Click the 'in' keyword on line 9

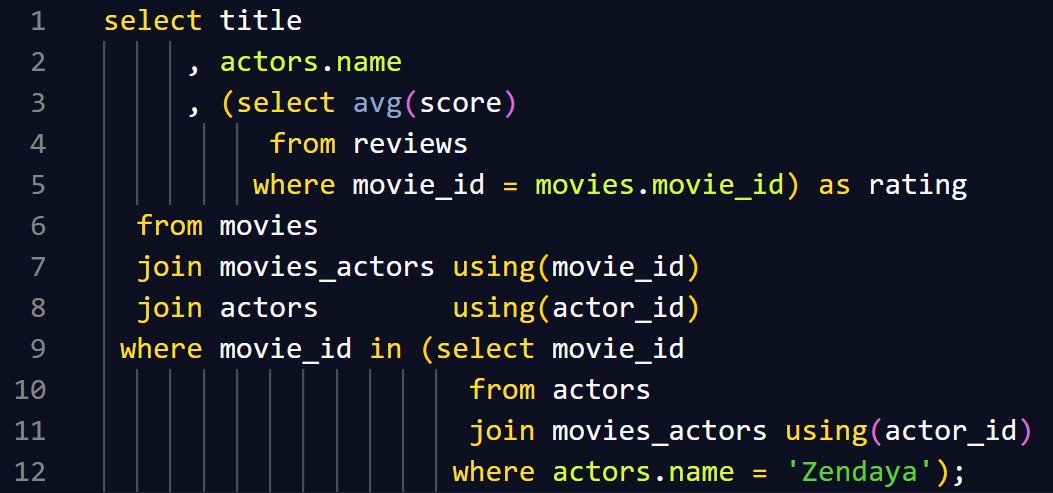[x=385, y=349]
